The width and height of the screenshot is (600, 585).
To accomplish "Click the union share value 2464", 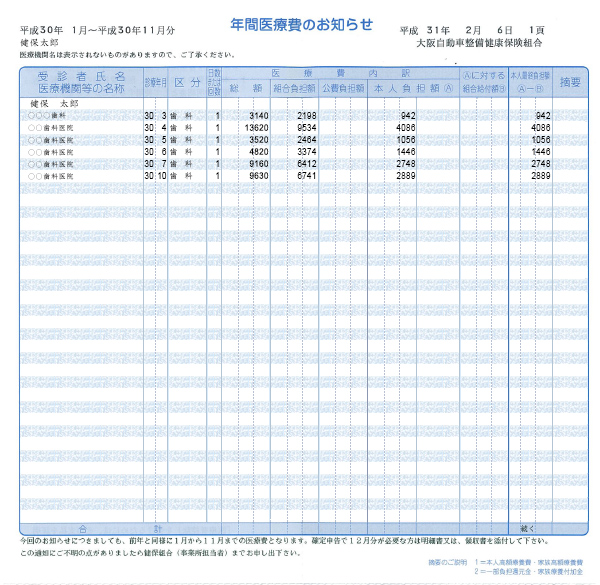I will 307,140.
